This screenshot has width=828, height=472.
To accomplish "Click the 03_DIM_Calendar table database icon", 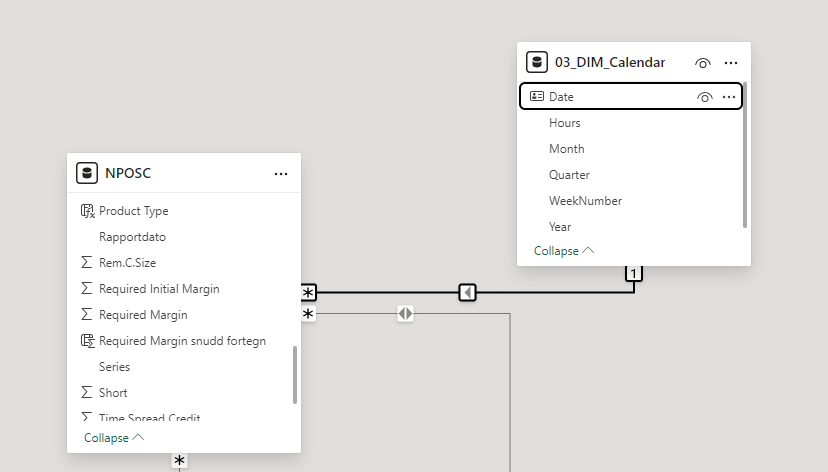I will (537, 62).
